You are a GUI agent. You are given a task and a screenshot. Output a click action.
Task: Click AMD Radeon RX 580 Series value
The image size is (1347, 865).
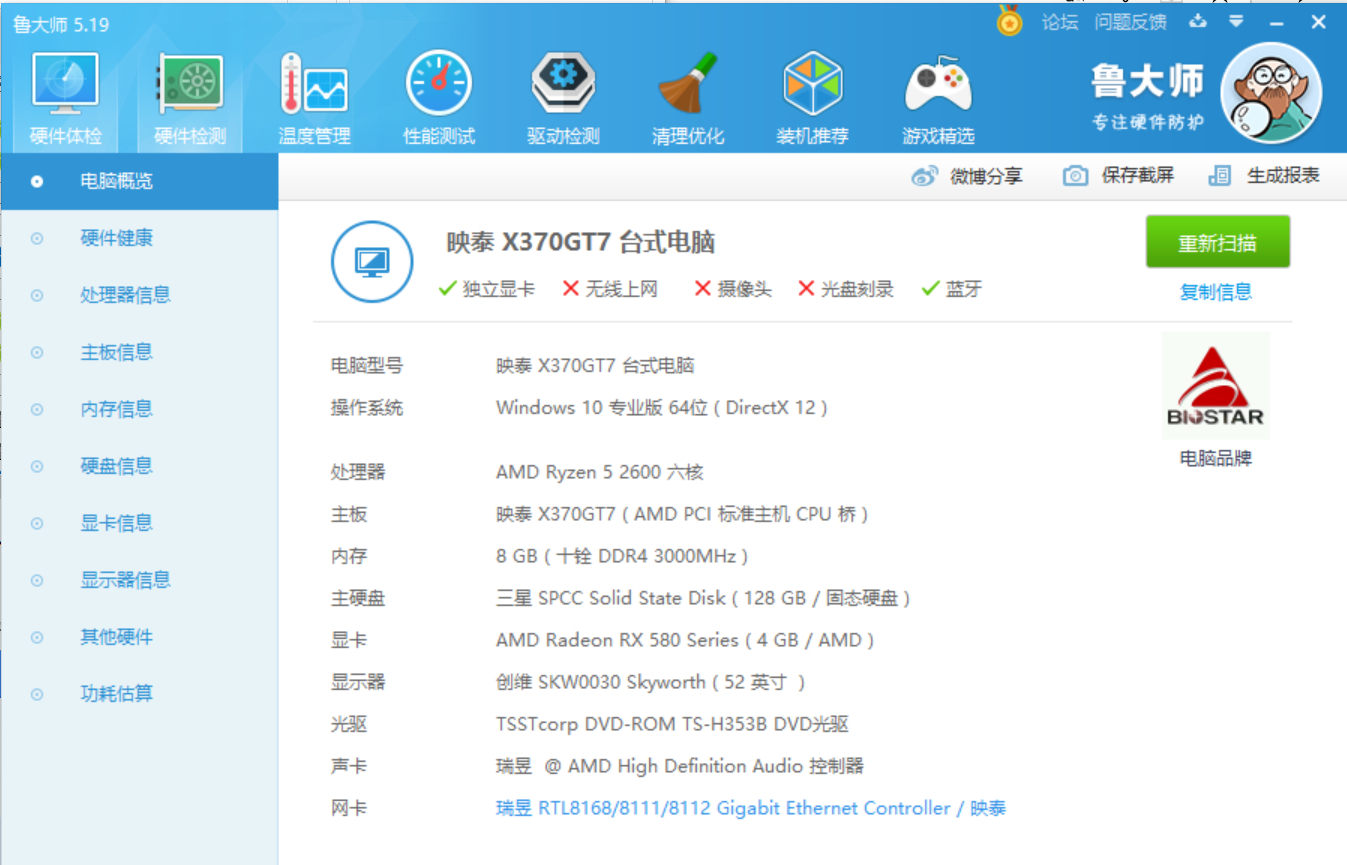[685, 640]
